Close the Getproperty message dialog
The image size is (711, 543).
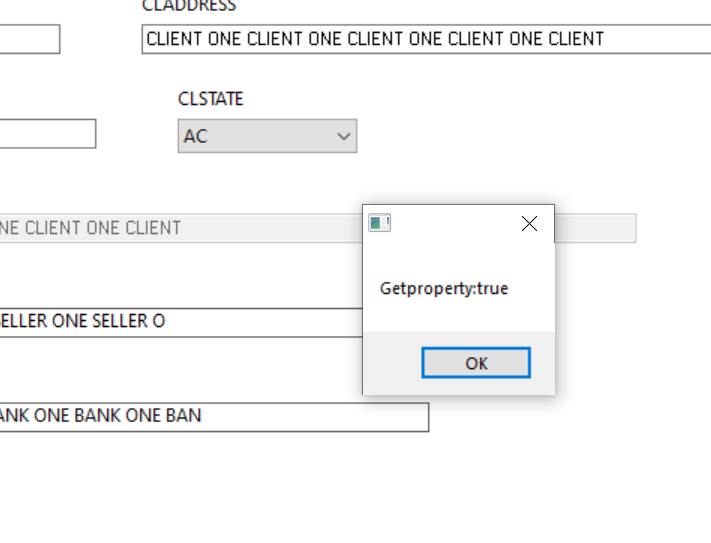[529, 224]
